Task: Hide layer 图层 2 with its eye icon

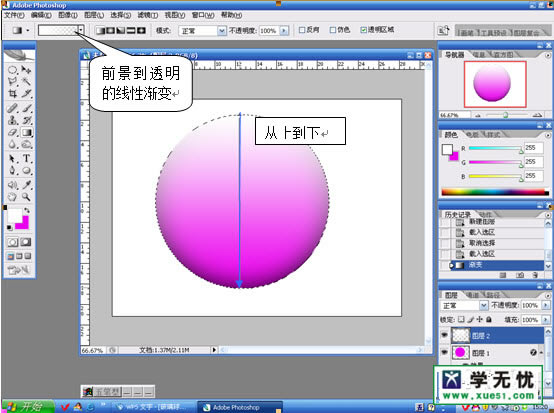Action: pyautogui.click(x=444, y=335)
